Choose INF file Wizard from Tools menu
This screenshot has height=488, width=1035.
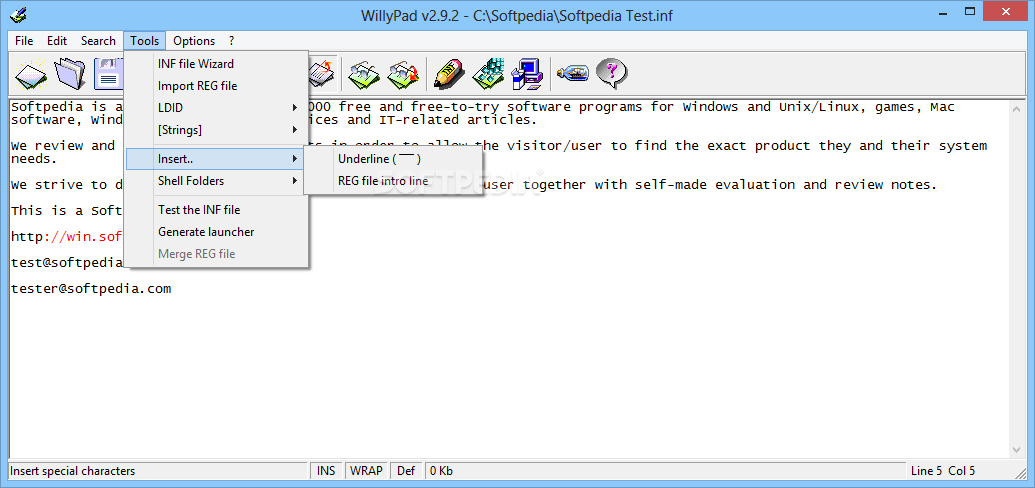coord(217,64)
